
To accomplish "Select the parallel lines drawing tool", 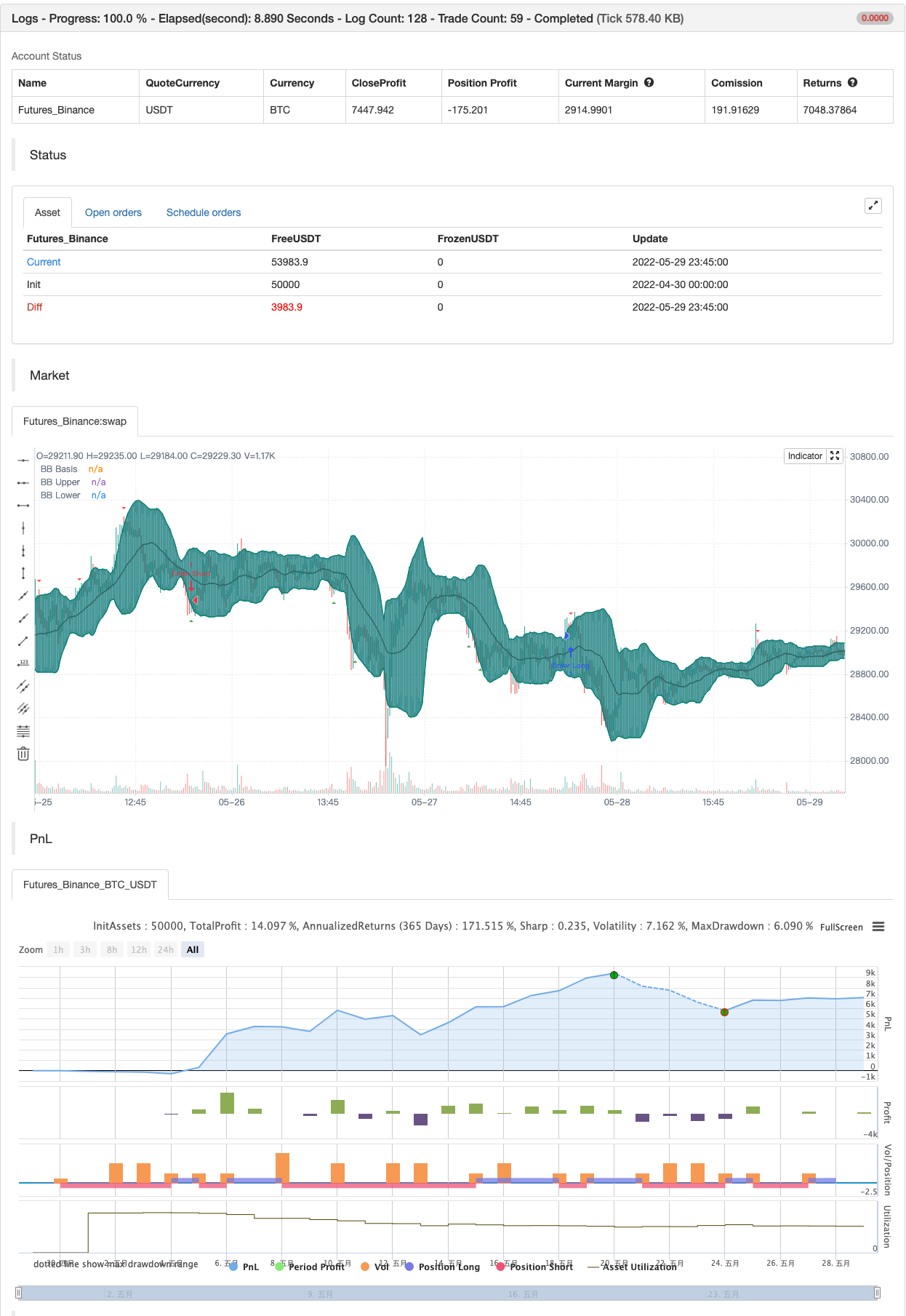I will (23, 709).
